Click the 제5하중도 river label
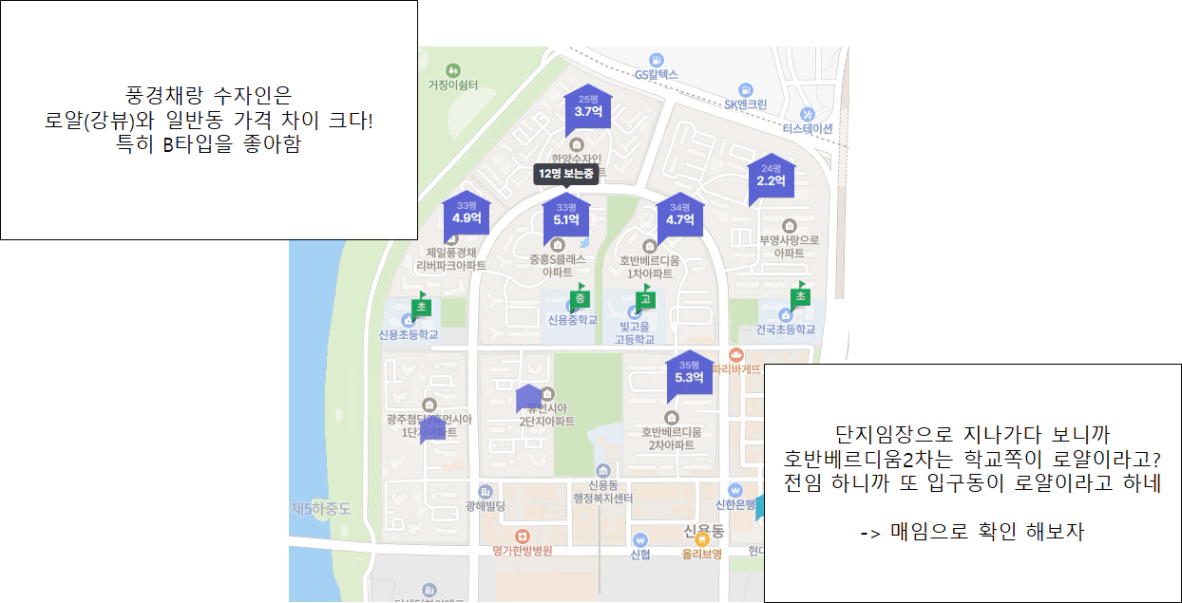Screen dimensions: 1182x603 coord(322,509)
